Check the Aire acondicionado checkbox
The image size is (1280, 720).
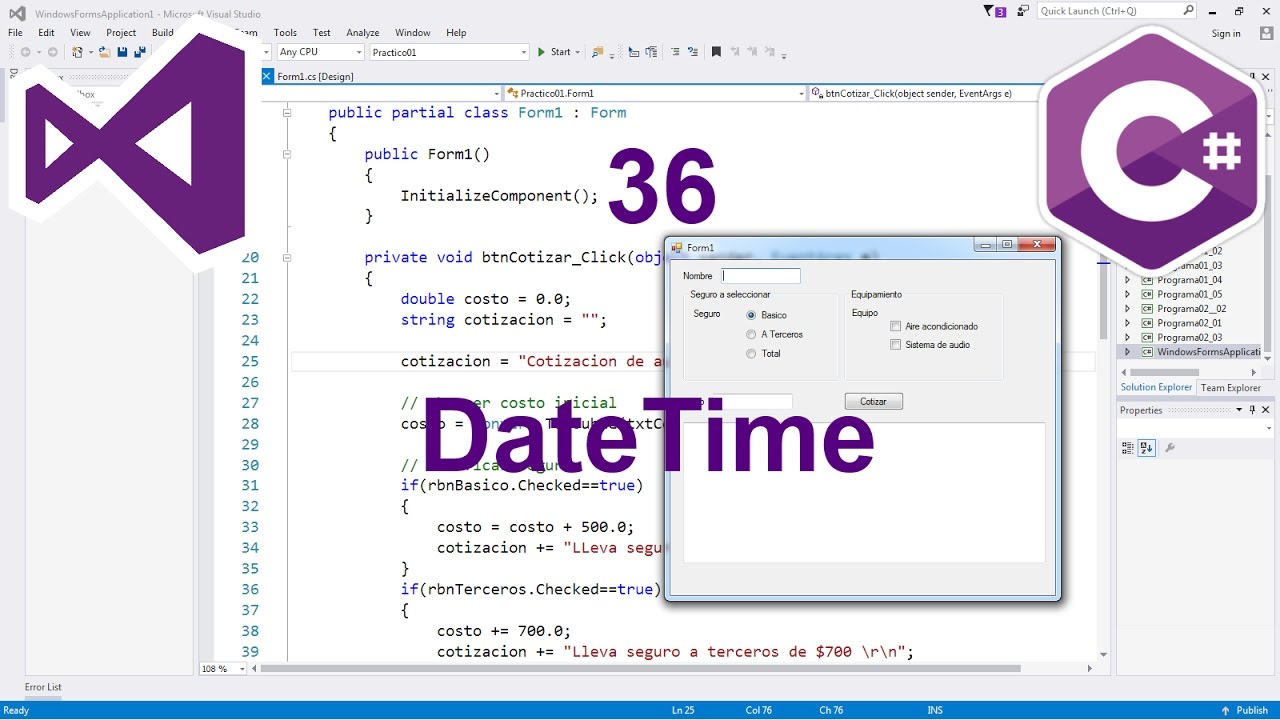895,326
